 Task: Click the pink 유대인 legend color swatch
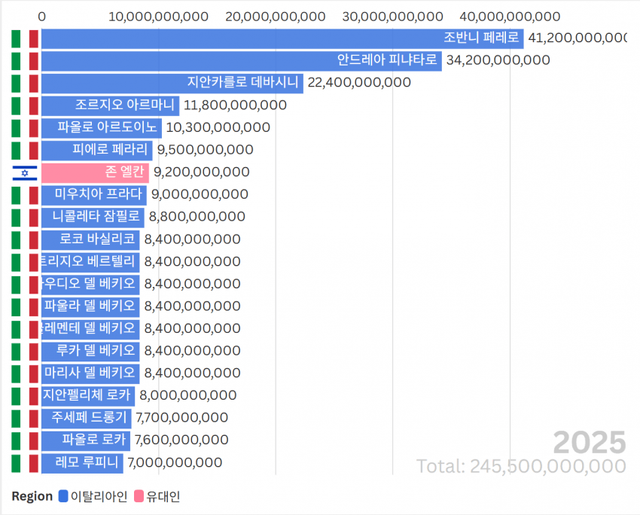click(x=139, y=496)
